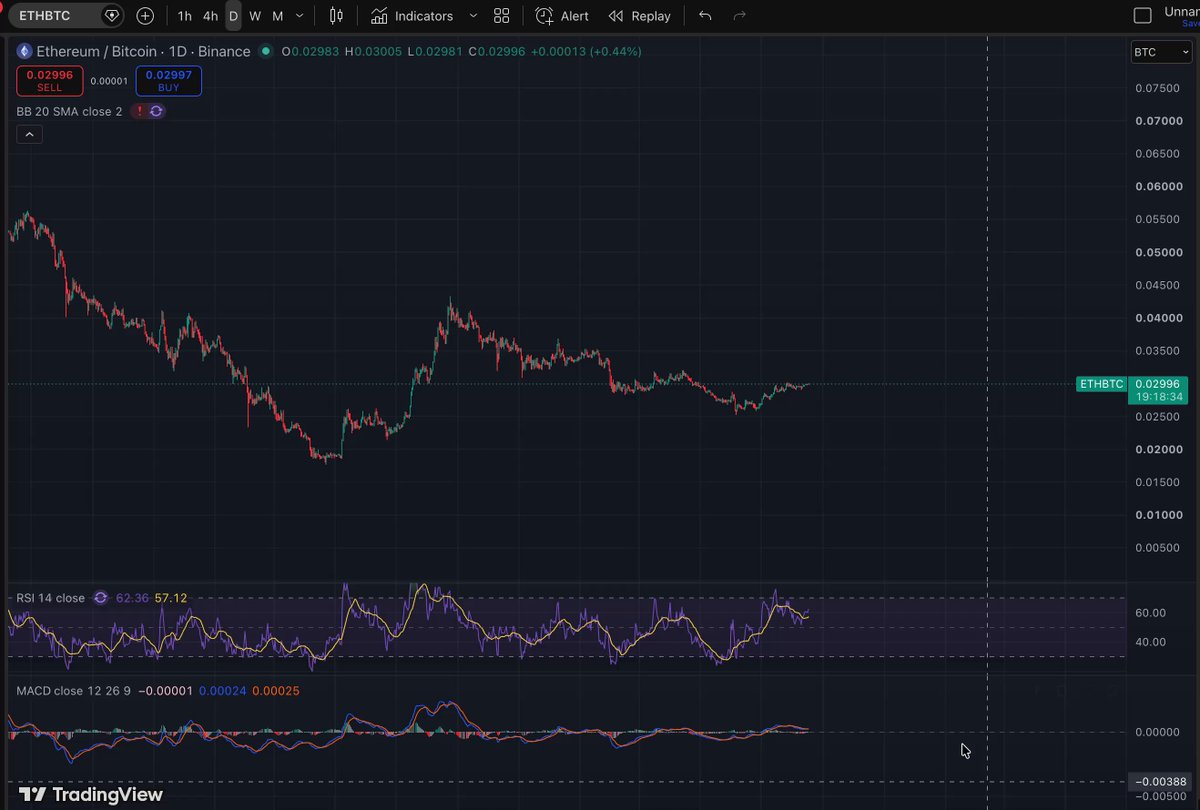The image size is (1200, 810).
Task: Click the purple BB indicator refresh icon
Action: click(156, 111)
